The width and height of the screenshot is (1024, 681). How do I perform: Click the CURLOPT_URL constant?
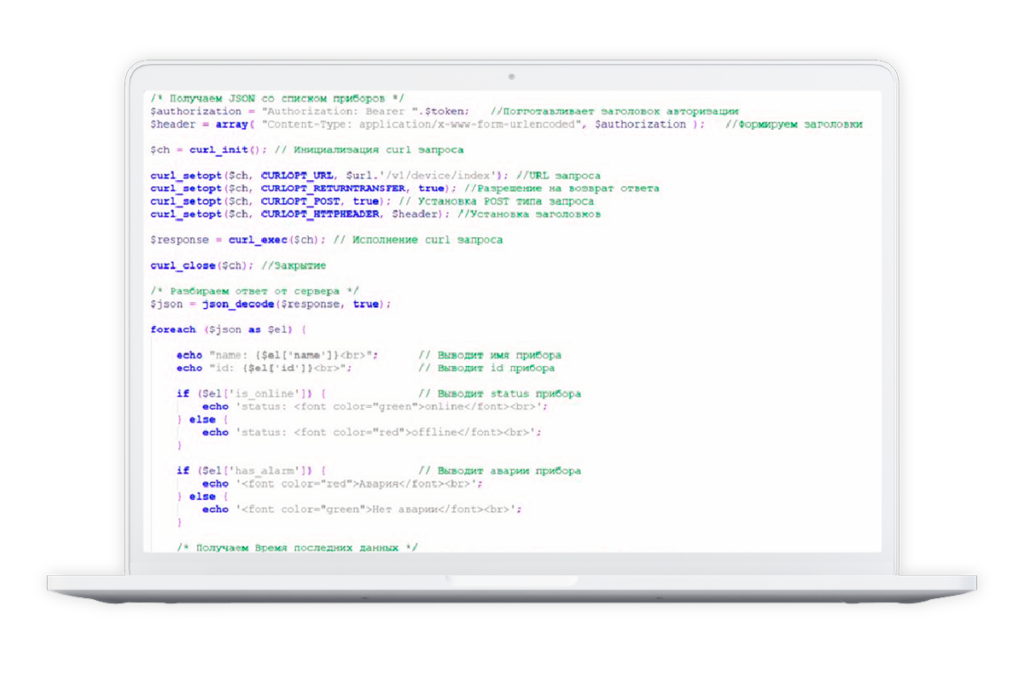click(x=297, y=175)
